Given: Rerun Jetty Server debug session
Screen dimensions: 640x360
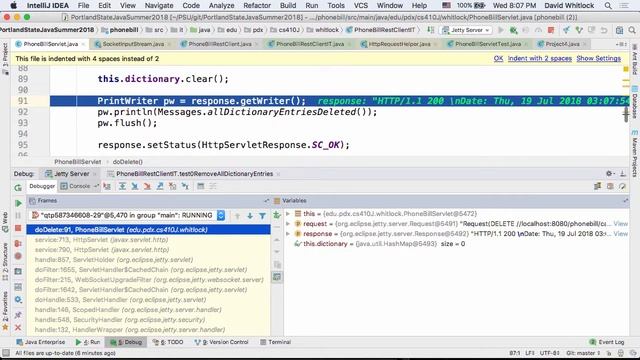Looking at the screenshot, I should 18,188.
